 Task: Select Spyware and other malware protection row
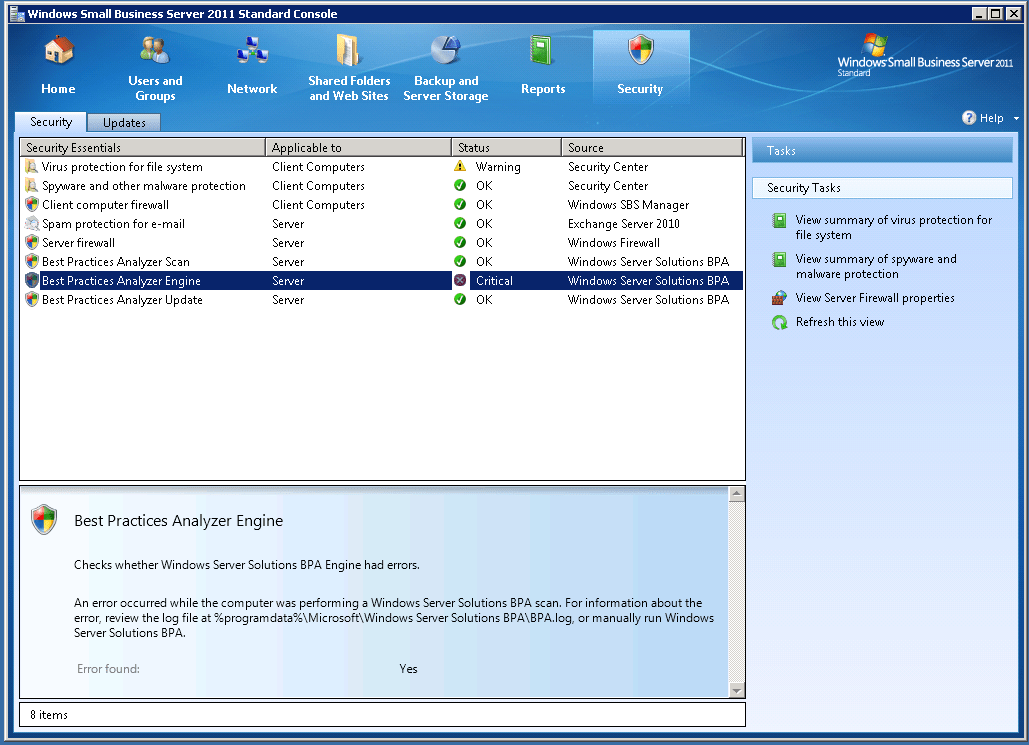tap(382, 186)
